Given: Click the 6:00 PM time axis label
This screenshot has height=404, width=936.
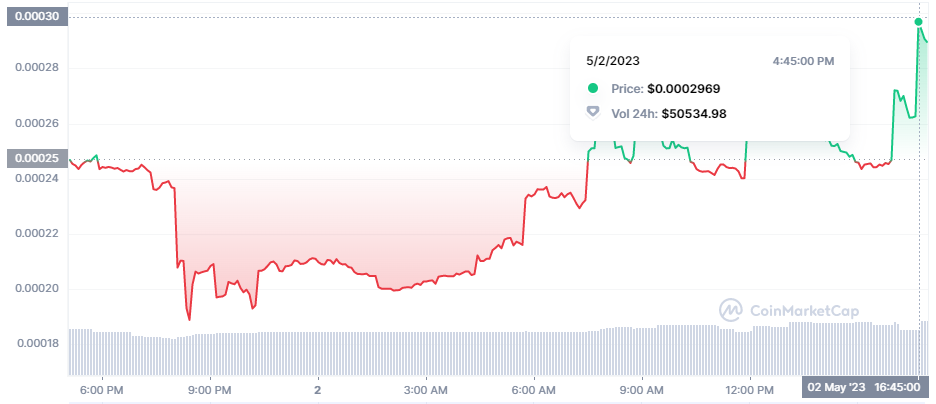Looking at the screenshot, I should (x=101, y=391).
